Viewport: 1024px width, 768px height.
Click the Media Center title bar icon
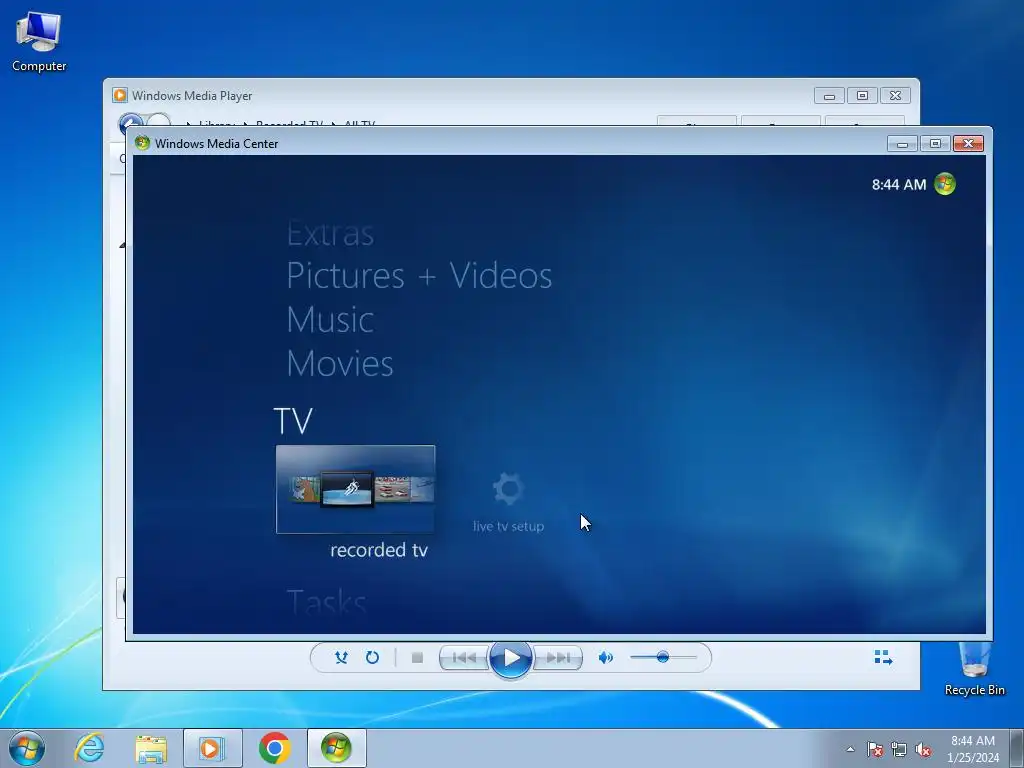click(142, 143)
